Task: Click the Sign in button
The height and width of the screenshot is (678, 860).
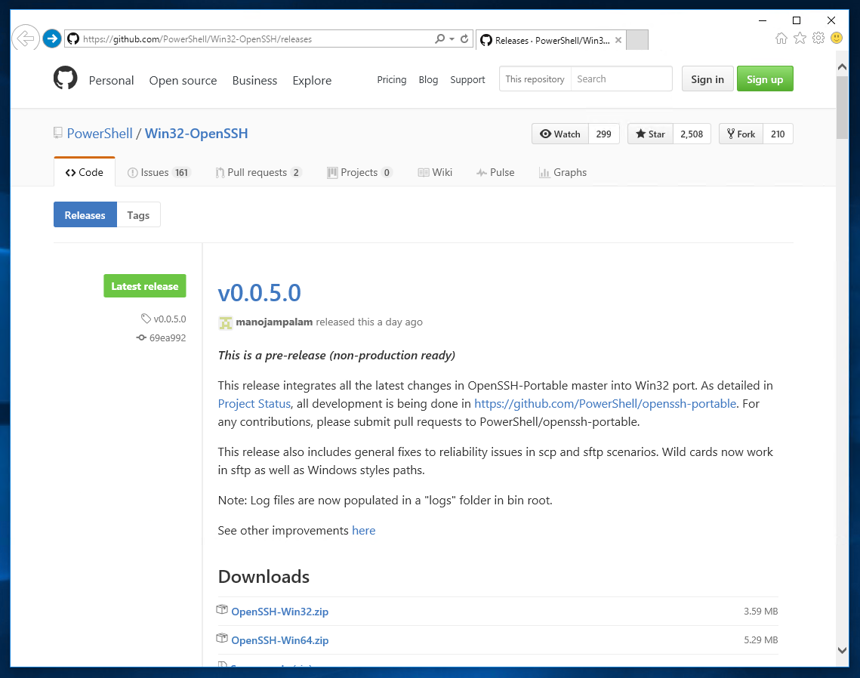Action: 708,79
